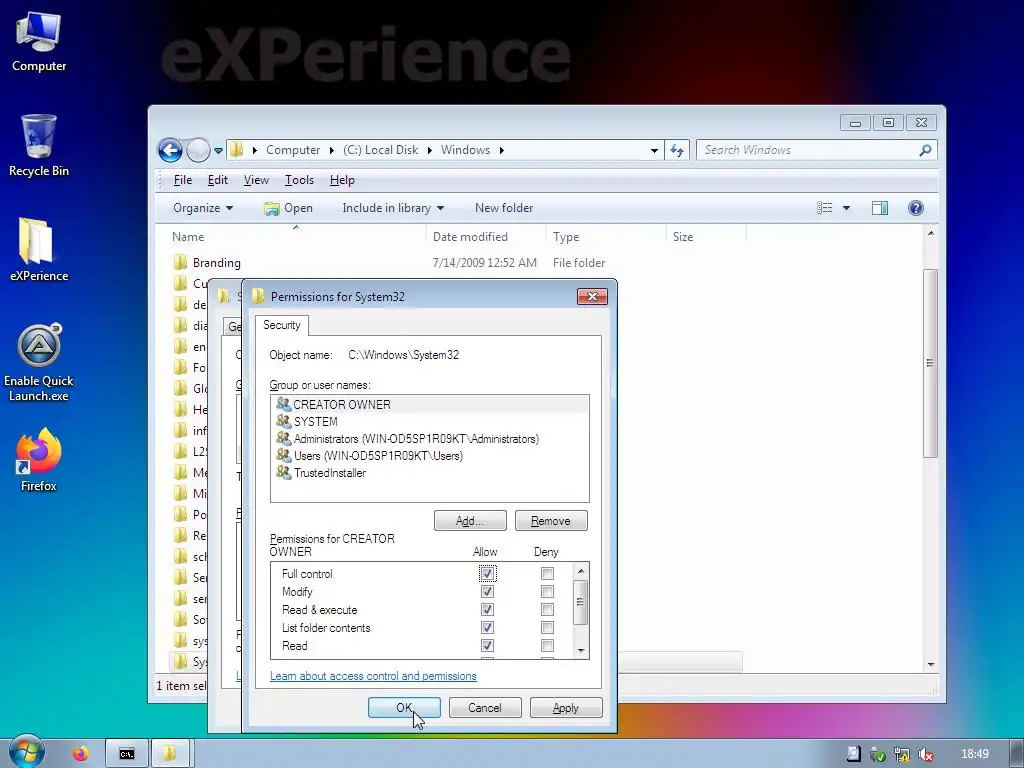Check Deny for Full control

click(547, 573)
